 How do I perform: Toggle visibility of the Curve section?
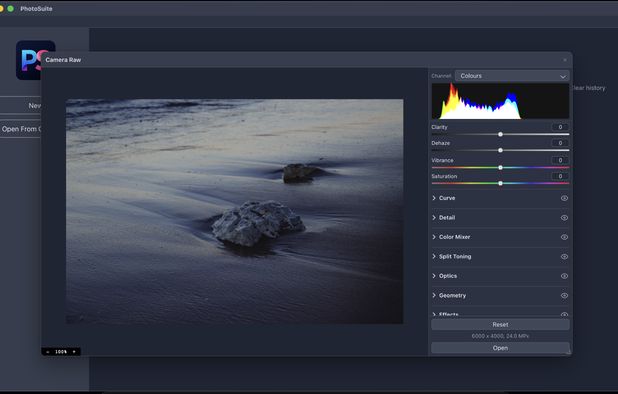click(564, 198)
